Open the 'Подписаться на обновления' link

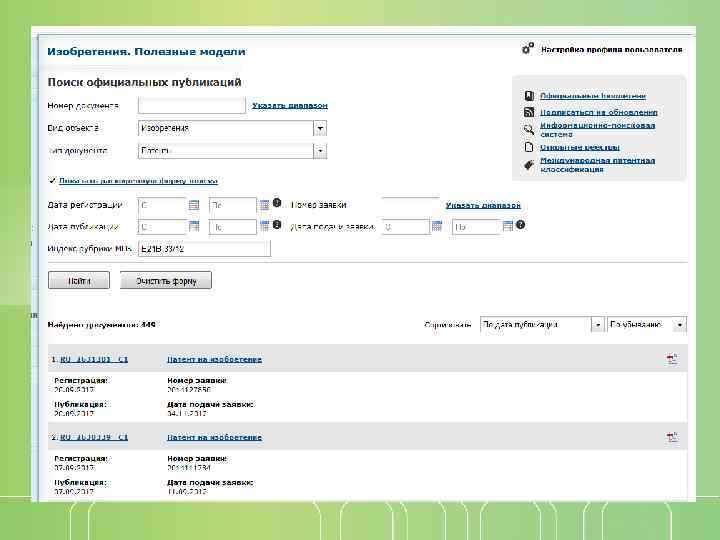(x=599, y=112)
